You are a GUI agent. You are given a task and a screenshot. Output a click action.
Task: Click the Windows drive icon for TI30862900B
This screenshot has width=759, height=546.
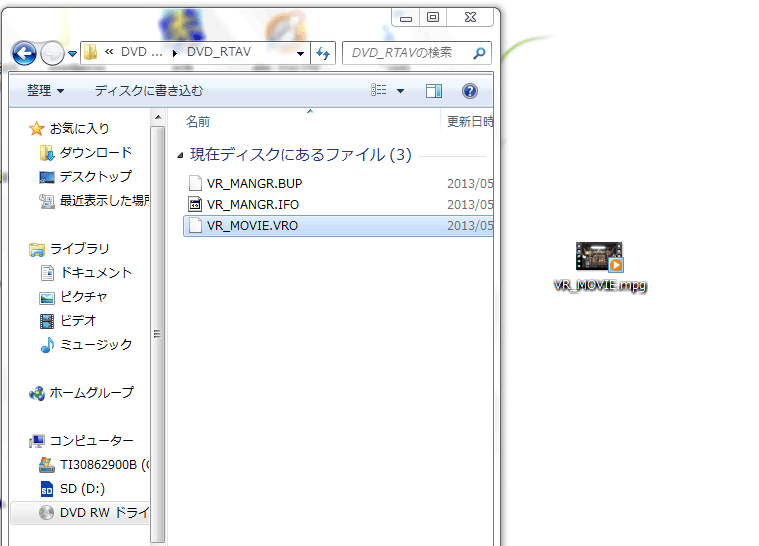point(46,465)
